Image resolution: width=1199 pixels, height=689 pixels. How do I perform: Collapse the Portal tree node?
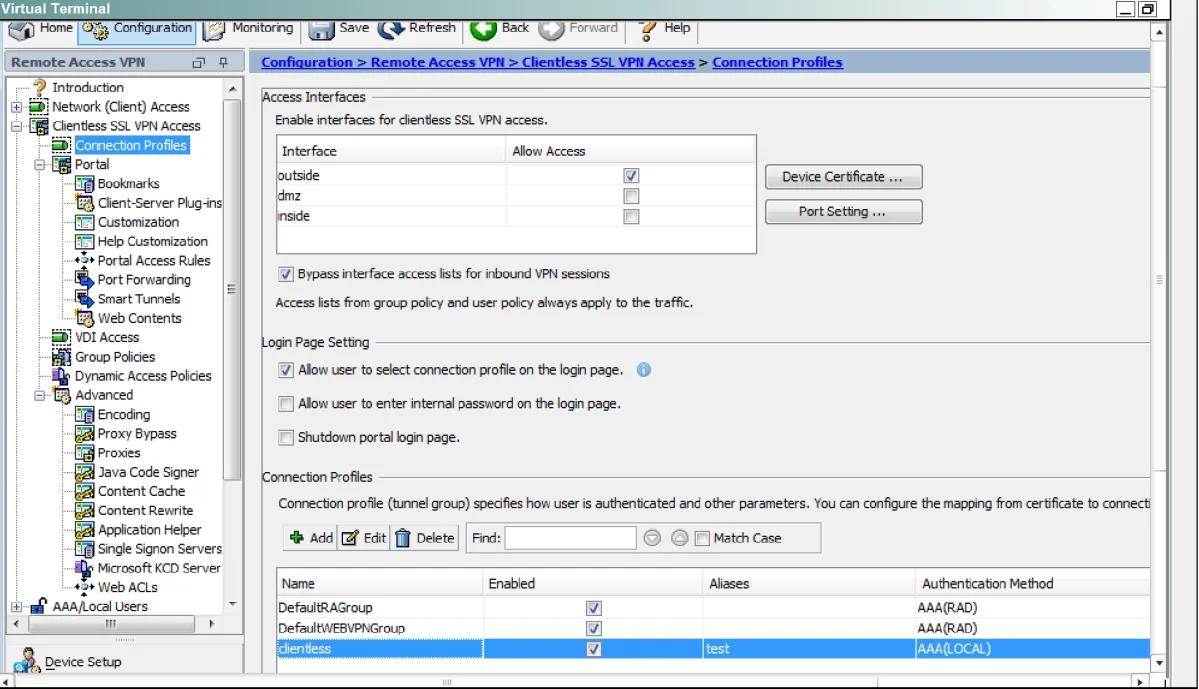pos(40,164)
